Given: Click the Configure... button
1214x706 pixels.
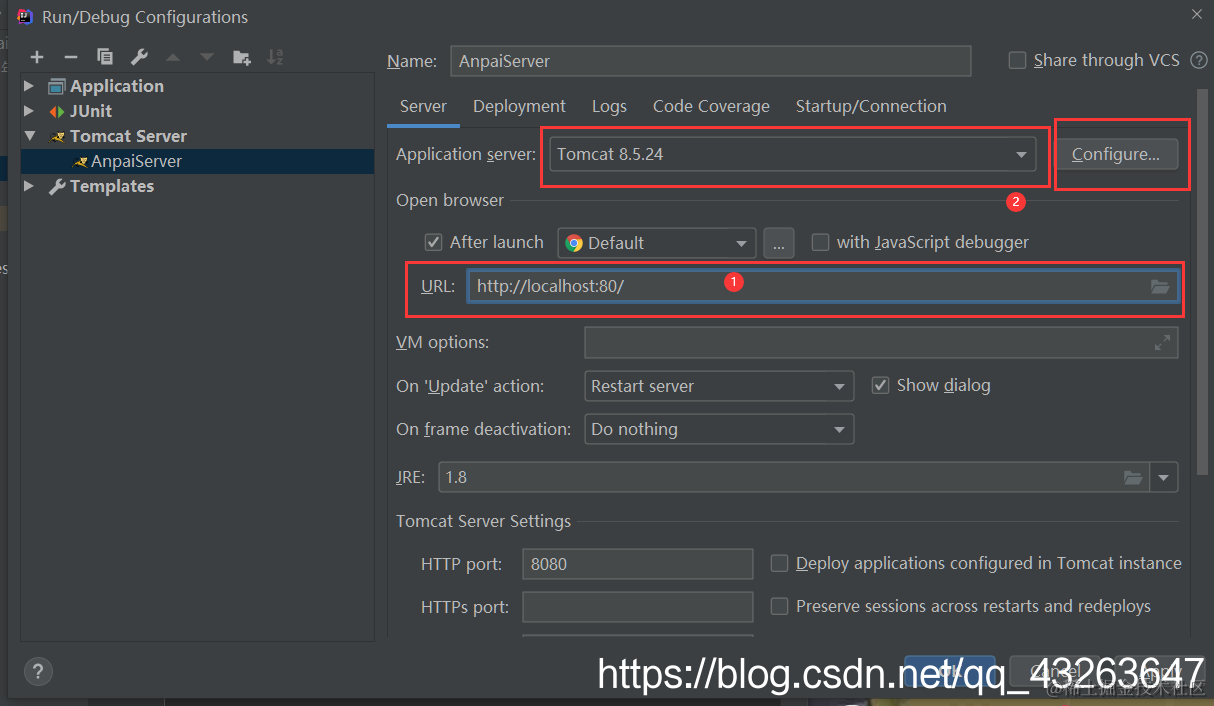Looking at the screenshot, I should tap(1116, 154).
